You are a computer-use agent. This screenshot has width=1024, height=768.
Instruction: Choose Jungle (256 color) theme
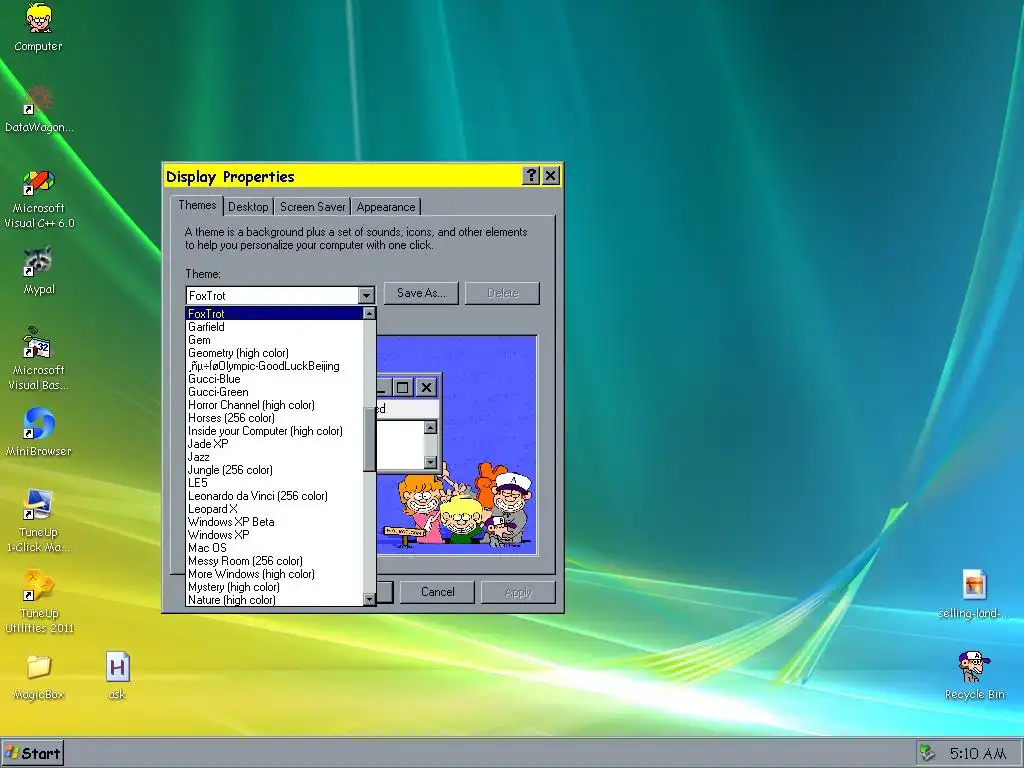[x=274, y=470]
